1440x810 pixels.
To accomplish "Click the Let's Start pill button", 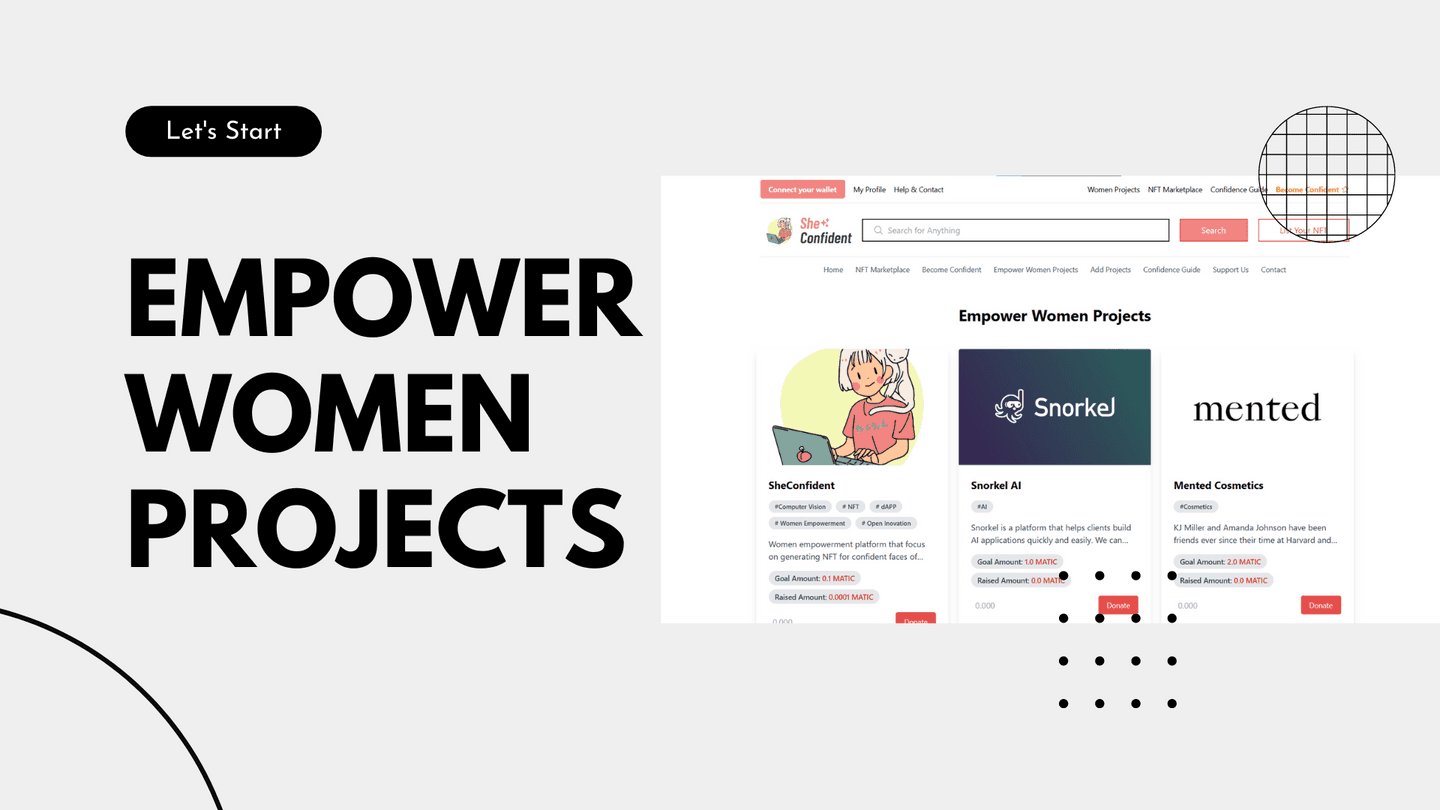I will [223, 131].
